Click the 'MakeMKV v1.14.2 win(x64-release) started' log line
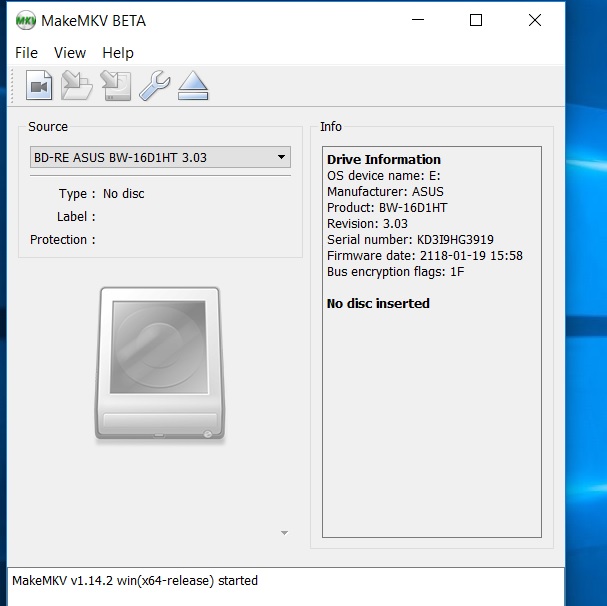 click(x=135, y=581)
